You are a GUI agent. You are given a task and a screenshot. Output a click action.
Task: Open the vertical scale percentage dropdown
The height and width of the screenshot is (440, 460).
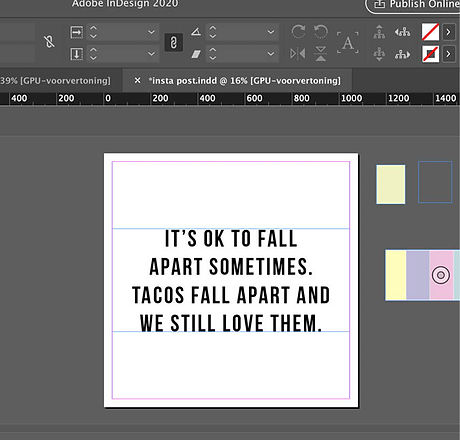pos(151,54)
